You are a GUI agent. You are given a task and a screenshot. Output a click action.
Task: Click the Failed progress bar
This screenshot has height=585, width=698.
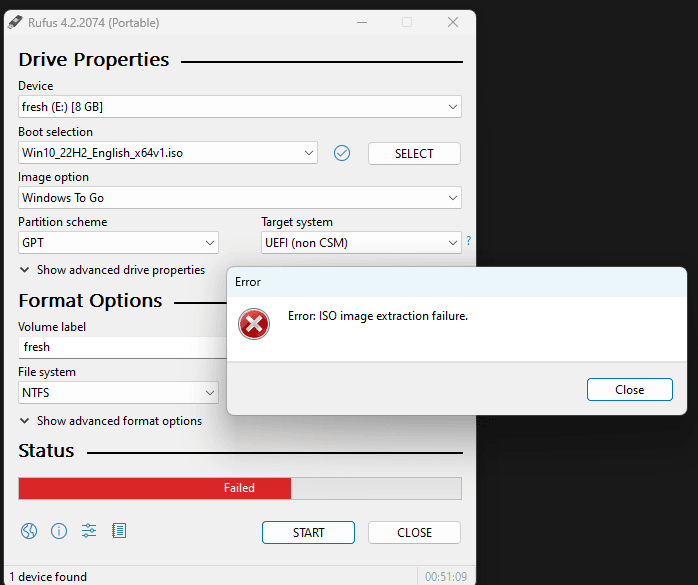point(240,488)
